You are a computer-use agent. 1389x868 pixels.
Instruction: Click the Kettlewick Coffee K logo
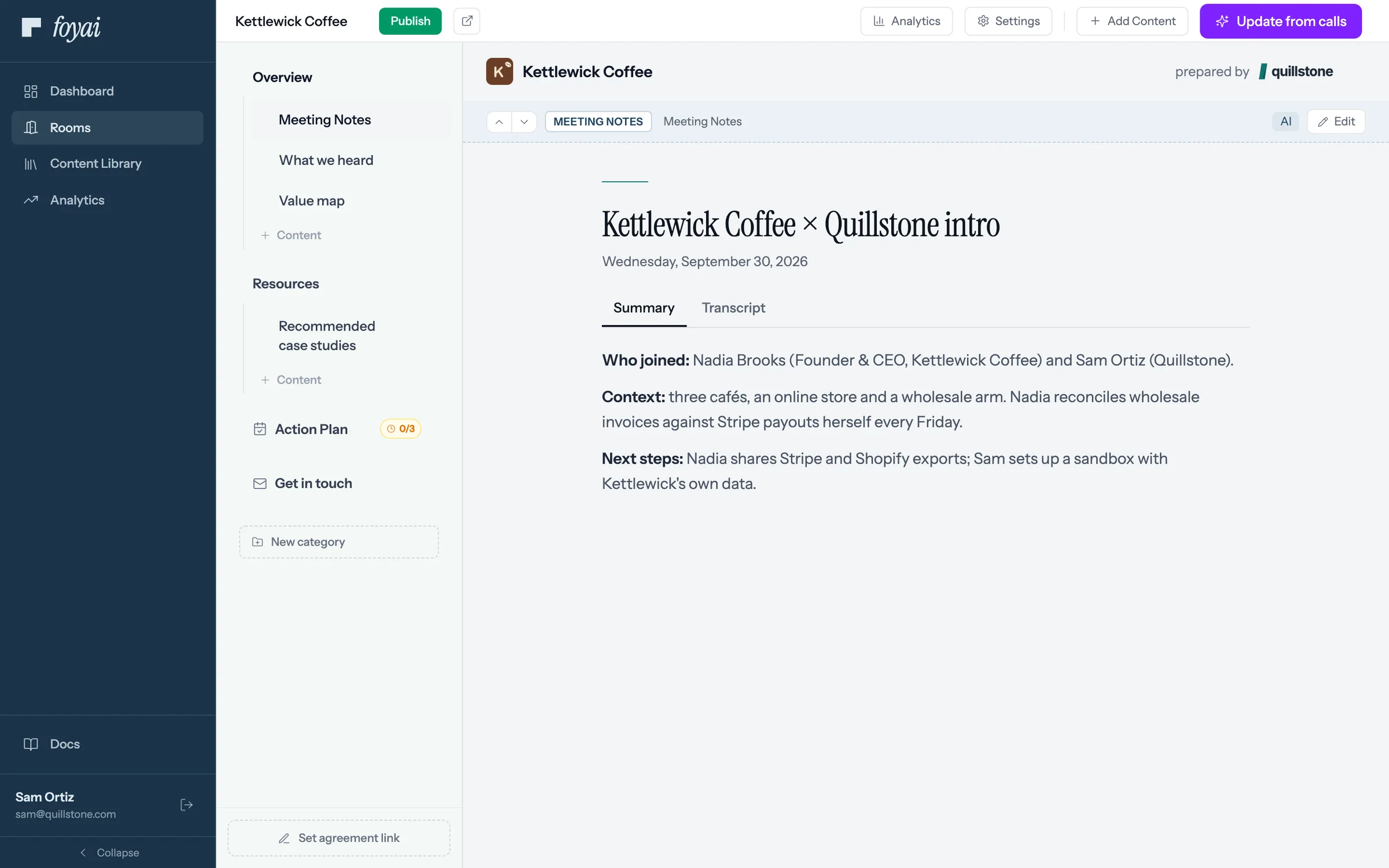coord(499,71)
